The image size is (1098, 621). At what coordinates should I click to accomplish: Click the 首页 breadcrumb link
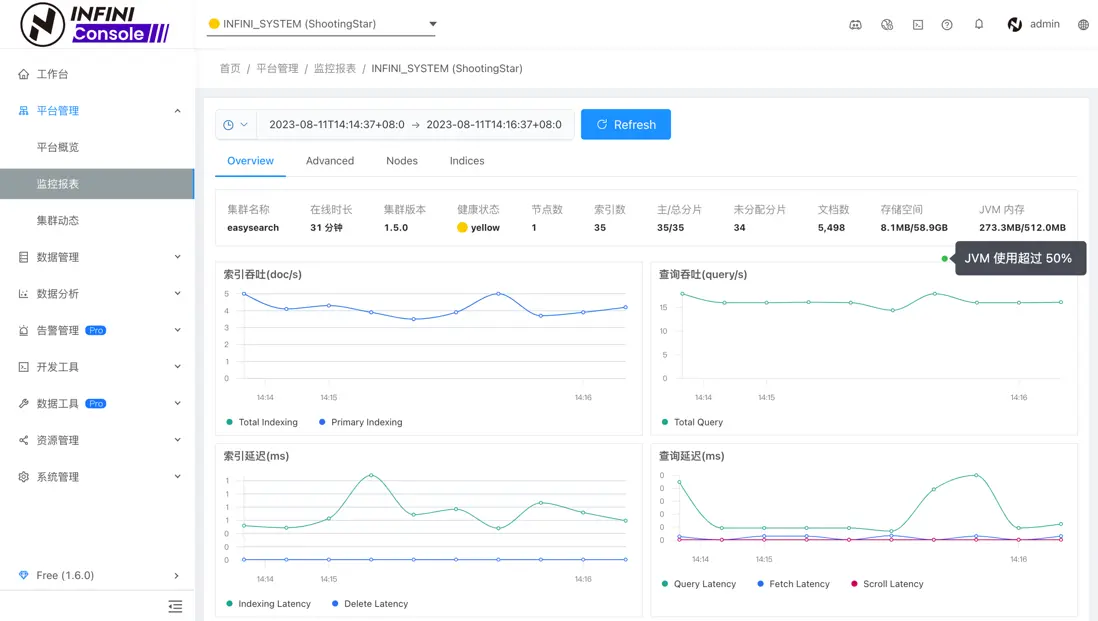230,69
